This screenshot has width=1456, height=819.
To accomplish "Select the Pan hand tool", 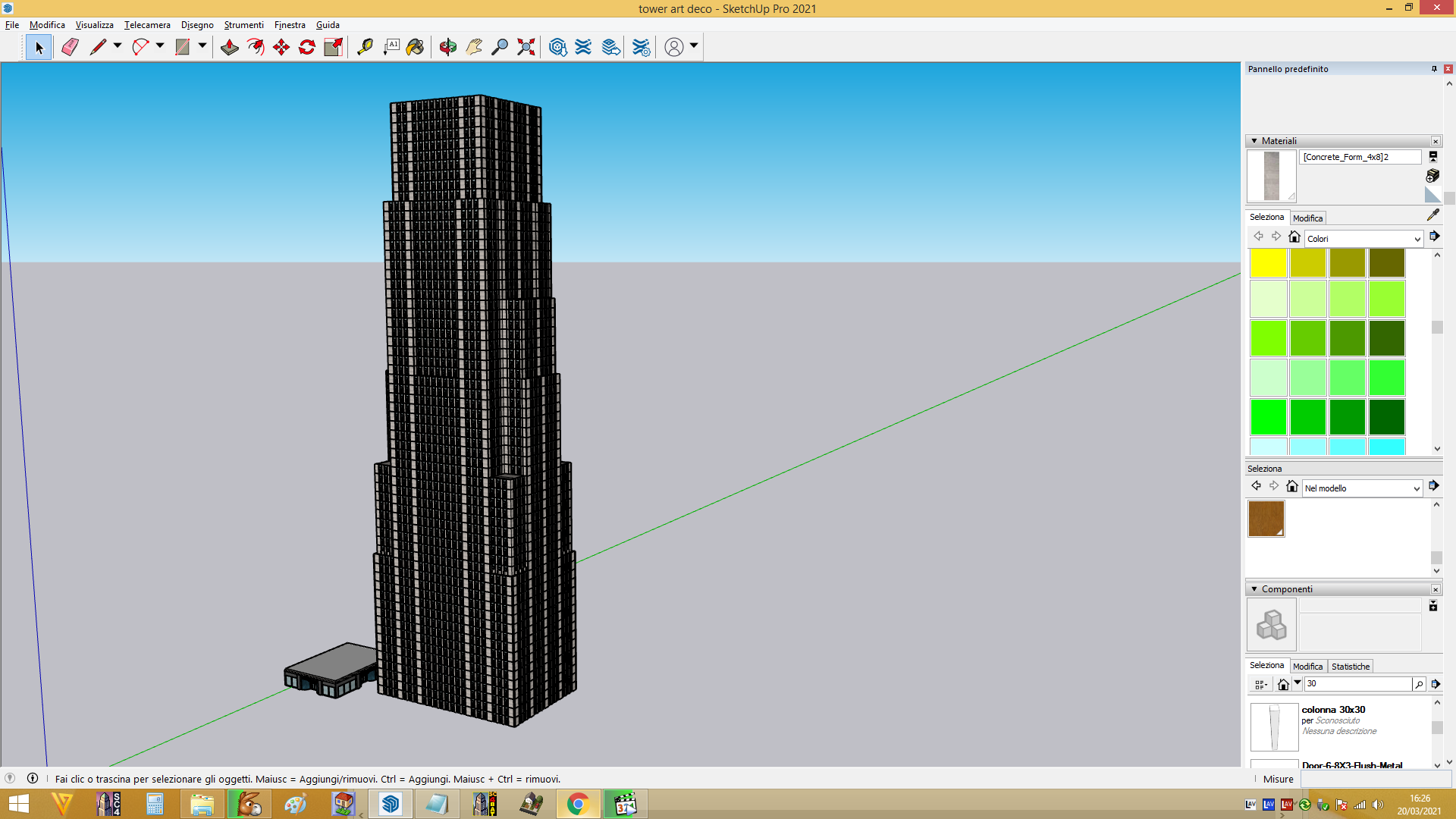I will [x=474, y=47].
